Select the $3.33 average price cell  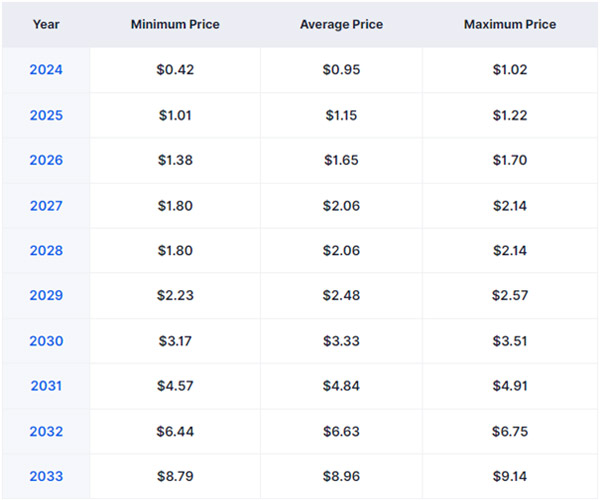click(341, 341)
